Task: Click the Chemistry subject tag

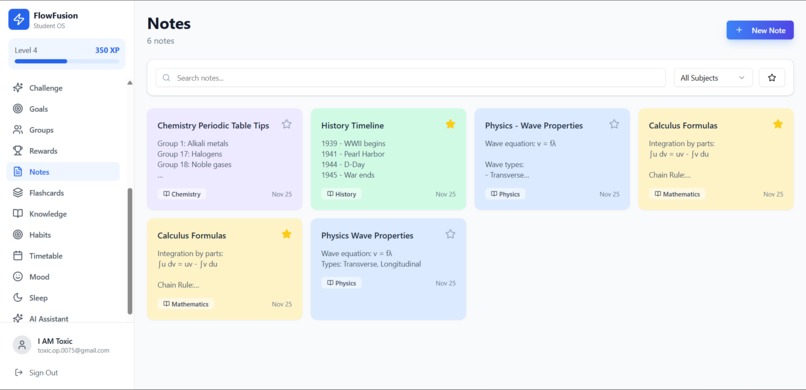Action: (181, 194)
